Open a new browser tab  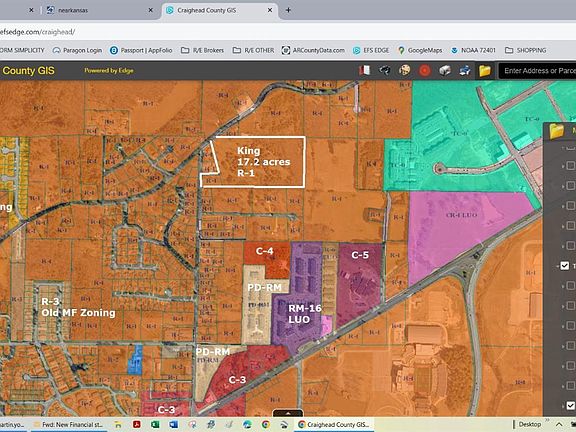click(x=288, y=10)
